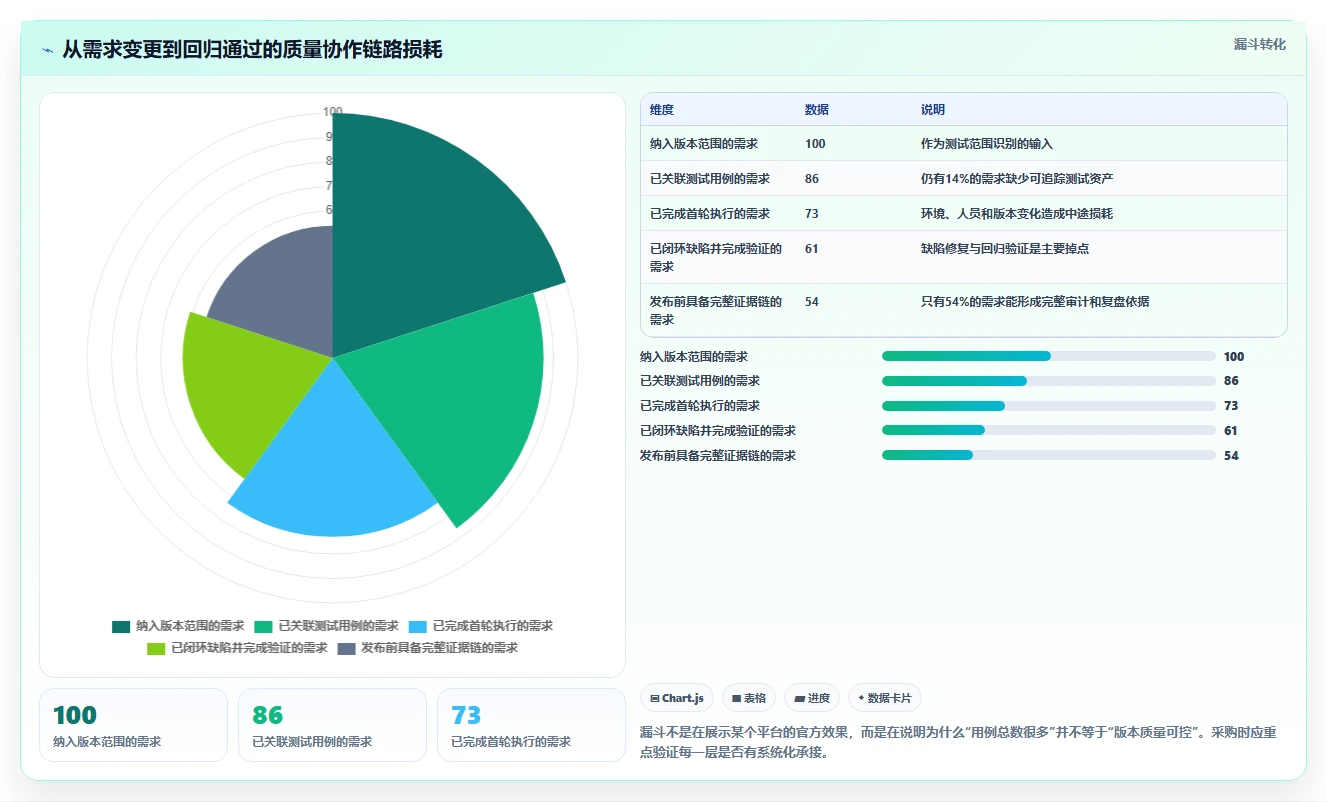Toggle legend swatch for 已关联测试用例的需求
The image size is (1327, 802).
click(264, 626)
